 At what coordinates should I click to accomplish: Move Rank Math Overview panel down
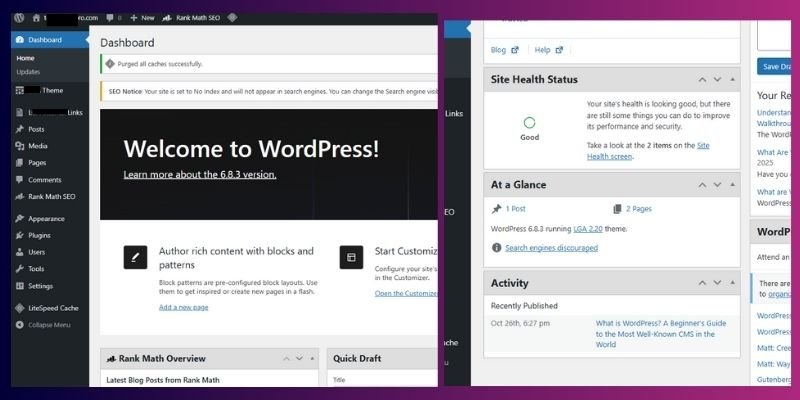(299, 359)
